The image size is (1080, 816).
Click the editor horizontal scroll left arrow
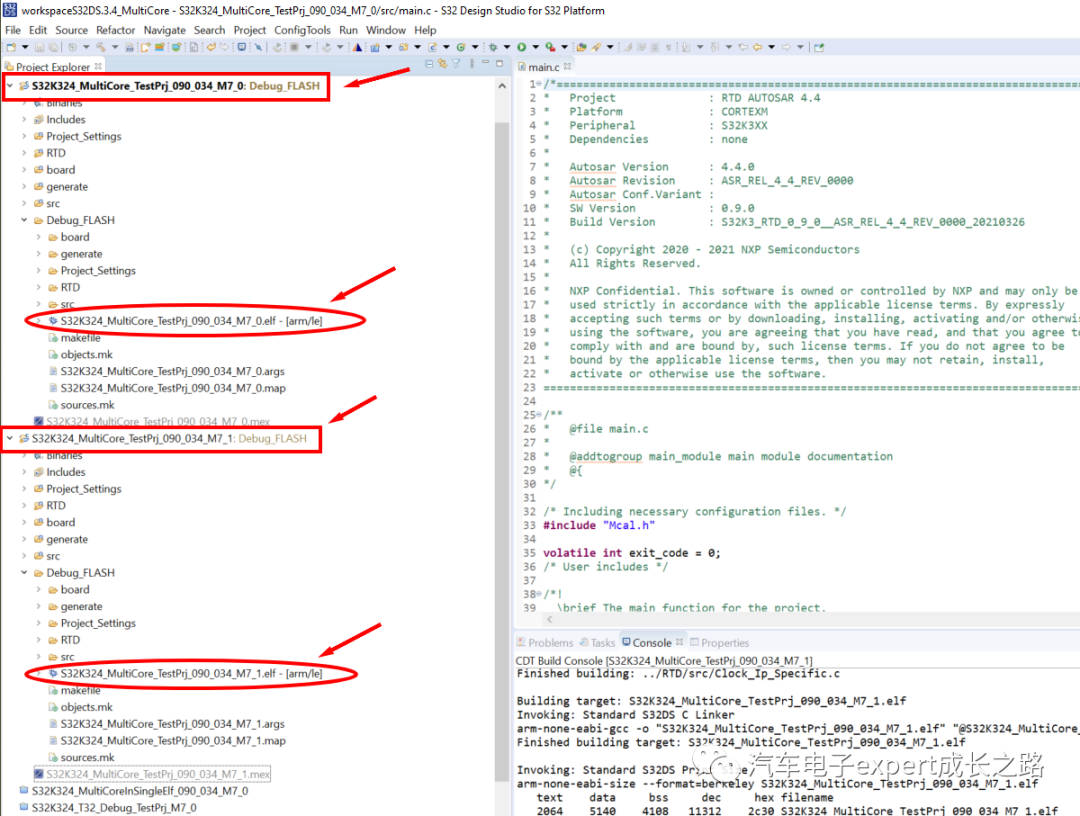point(549,619)
